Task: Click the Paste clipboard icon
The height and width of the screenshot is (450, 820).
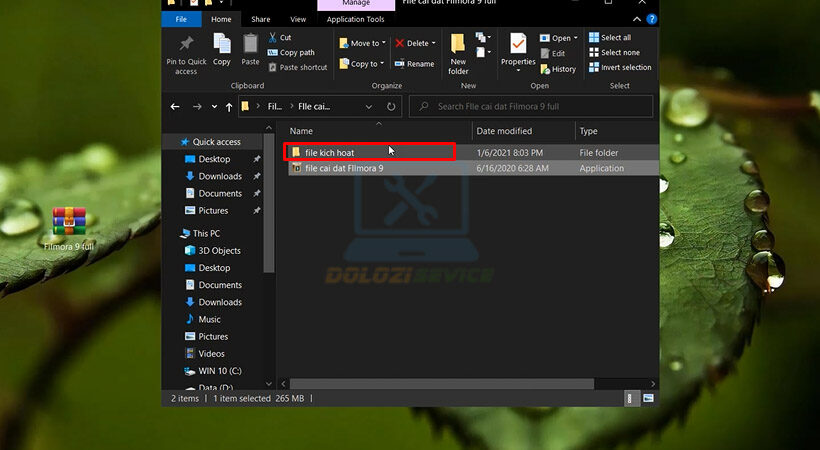Action: (x=250, y=46)
